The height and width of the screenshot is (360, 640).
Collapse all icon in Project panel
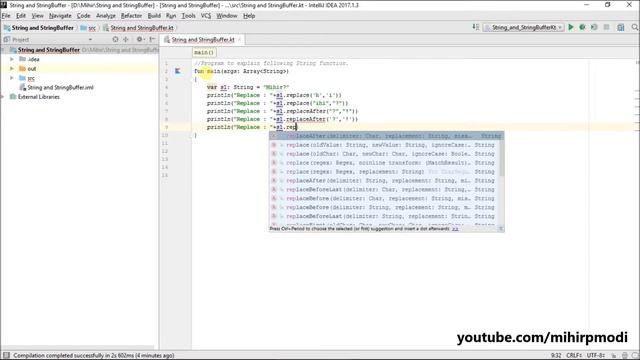coord(126,40)
